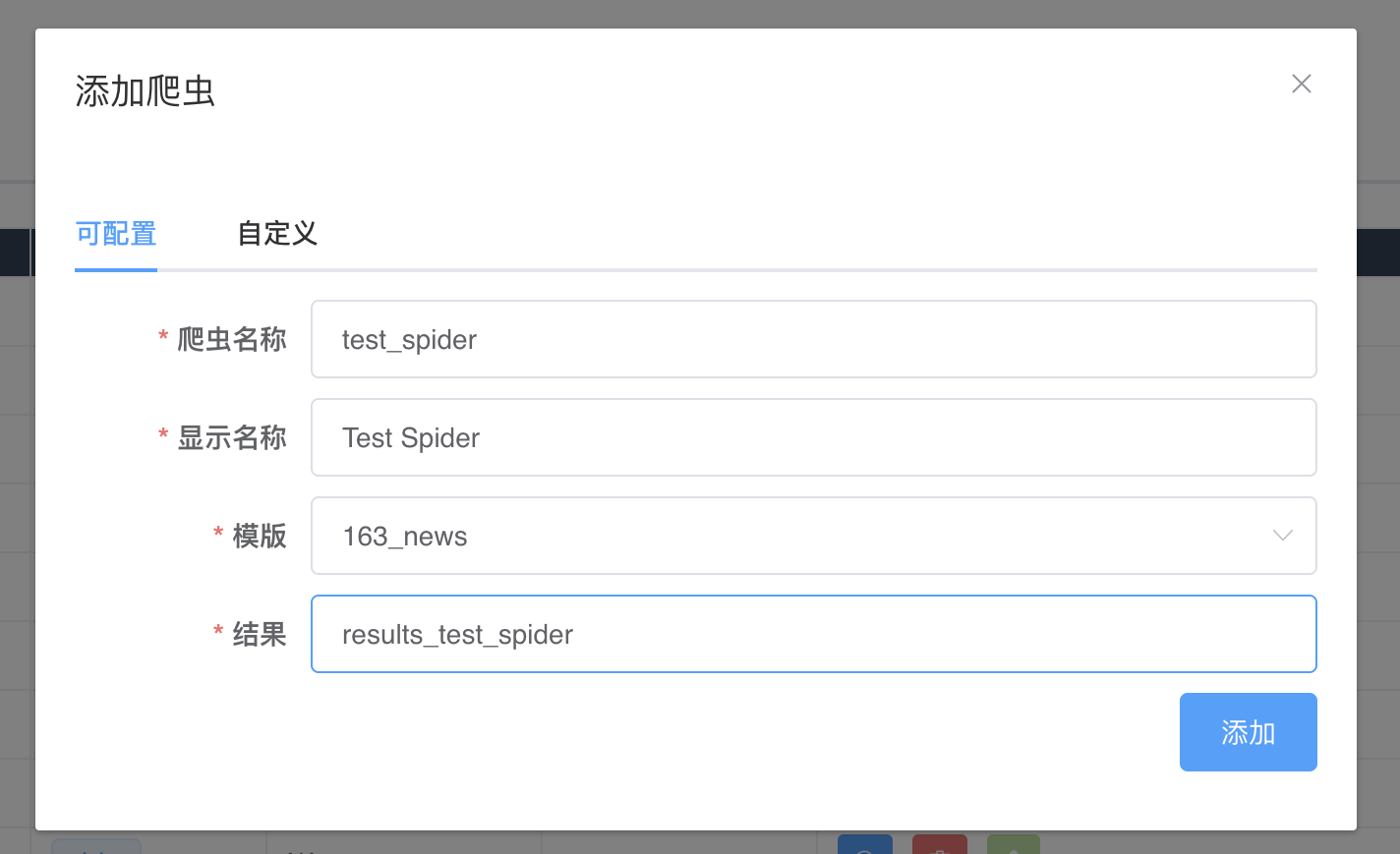Viewport: 1400px width, 854px height.
Task: Open the 模版 template dropdown
Action: [x=814, y=536]
